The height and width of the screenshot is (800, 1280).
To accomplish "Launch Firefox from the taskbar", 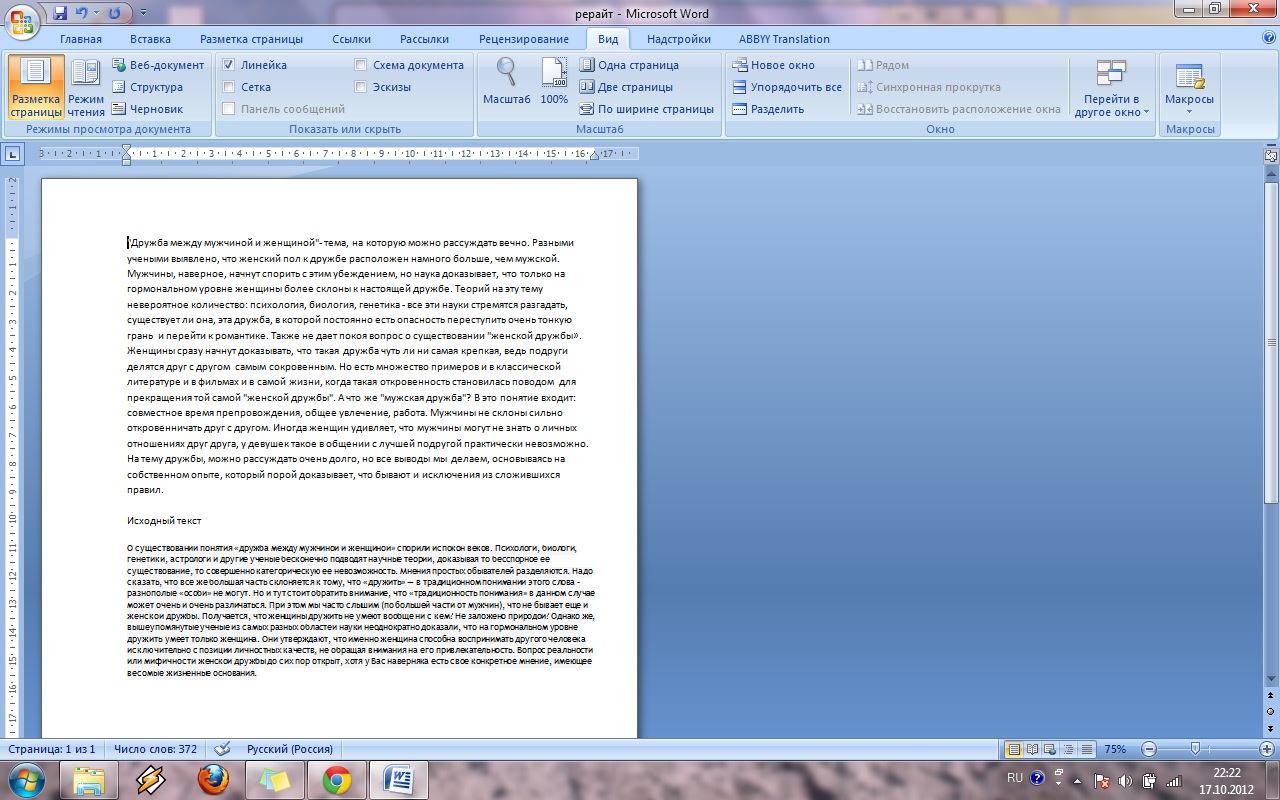I will point(212,779).
